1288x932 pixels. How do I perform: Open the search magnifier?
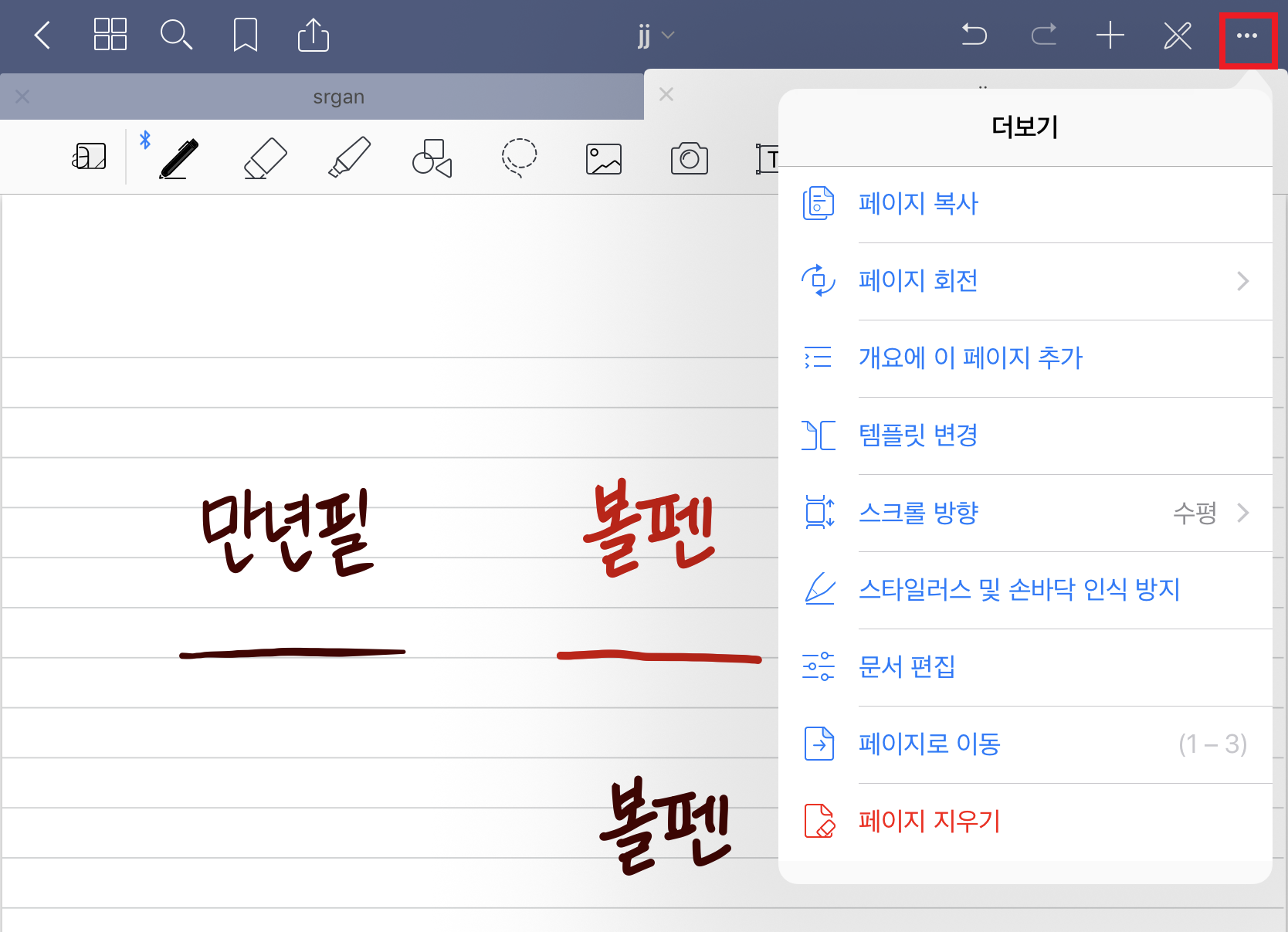176,35
